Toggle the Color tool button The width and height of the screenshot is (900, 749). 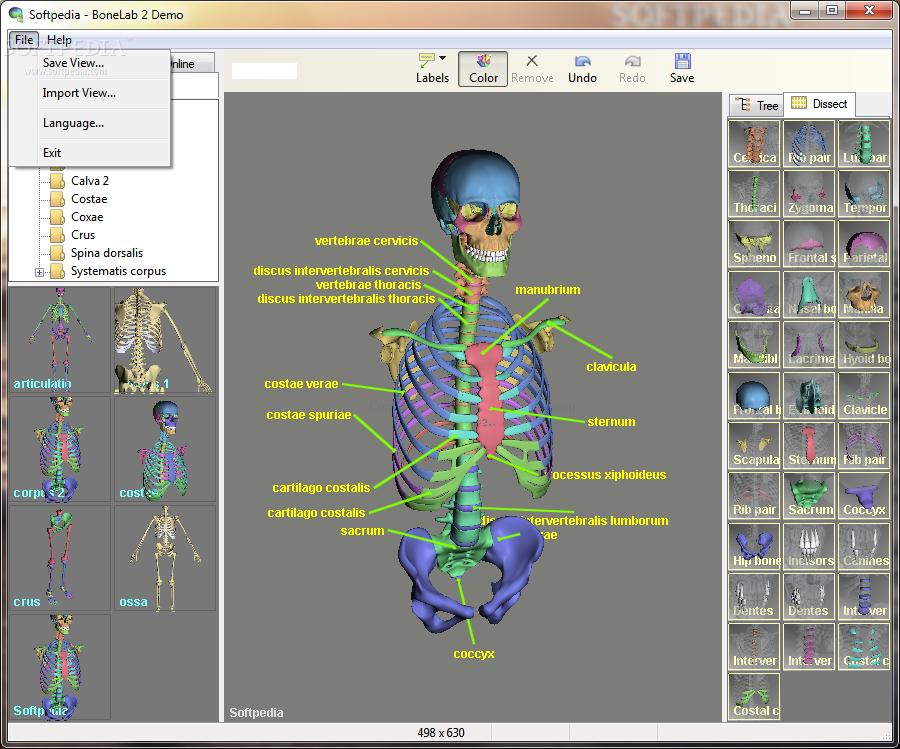click(x=483, y=69)
